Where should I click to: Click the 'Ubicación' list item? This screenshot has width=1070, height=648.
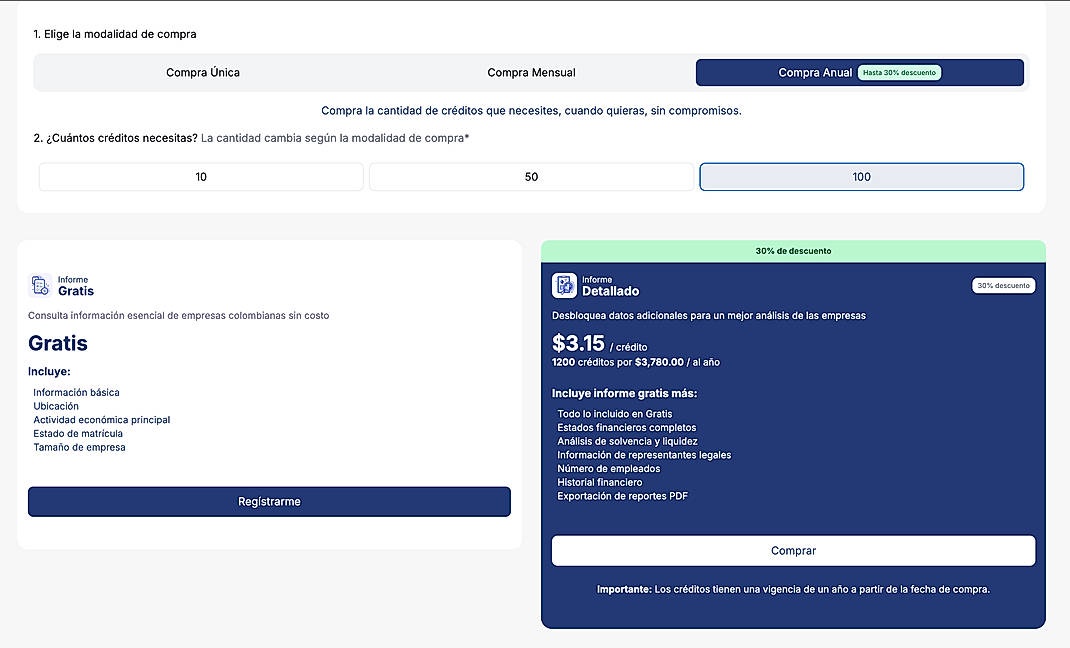(x=56, y=406)
